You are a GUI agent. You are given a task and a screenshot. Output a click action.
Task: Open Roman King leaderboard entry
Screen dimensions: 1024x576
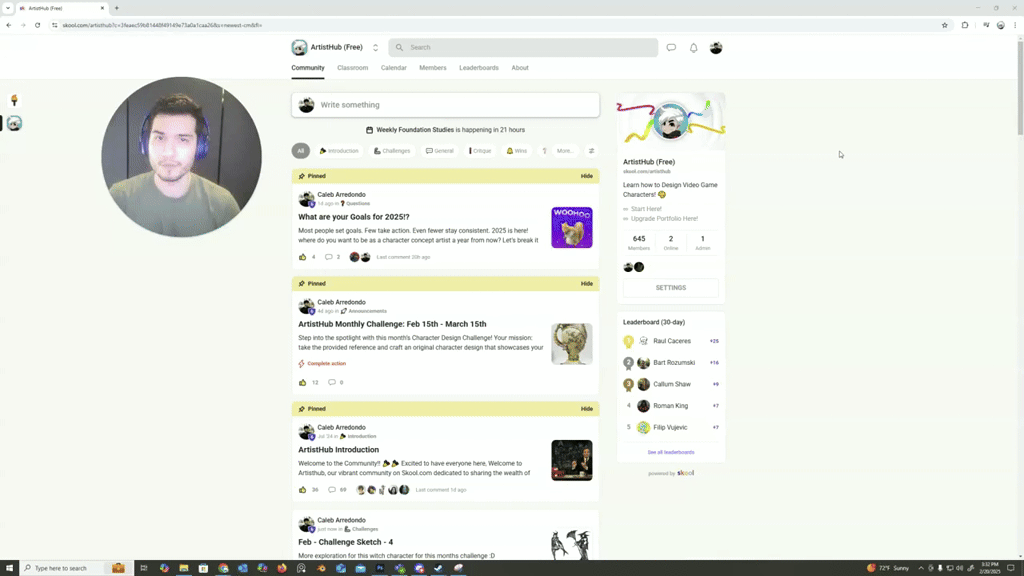point(671,406)
